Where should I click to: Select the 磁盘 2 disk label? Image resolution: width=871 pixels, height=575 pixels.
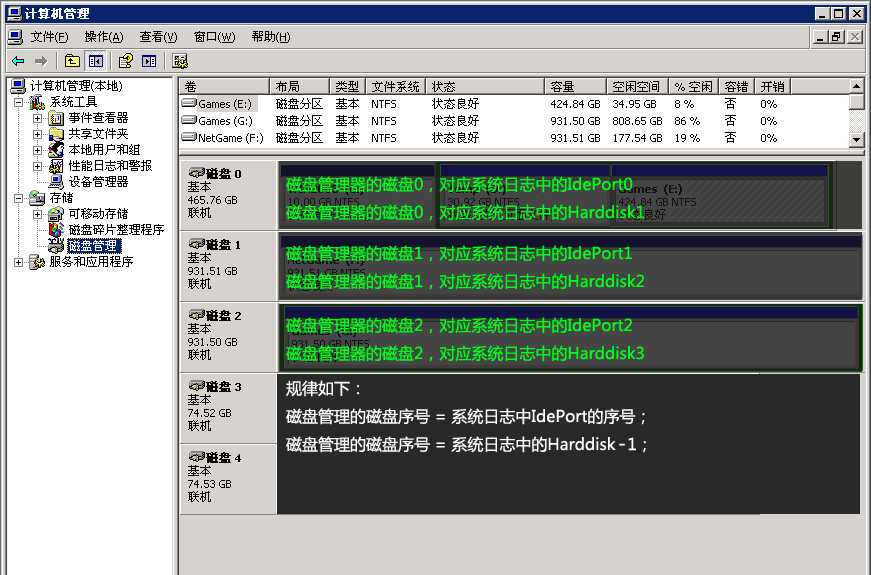(228, 337)
